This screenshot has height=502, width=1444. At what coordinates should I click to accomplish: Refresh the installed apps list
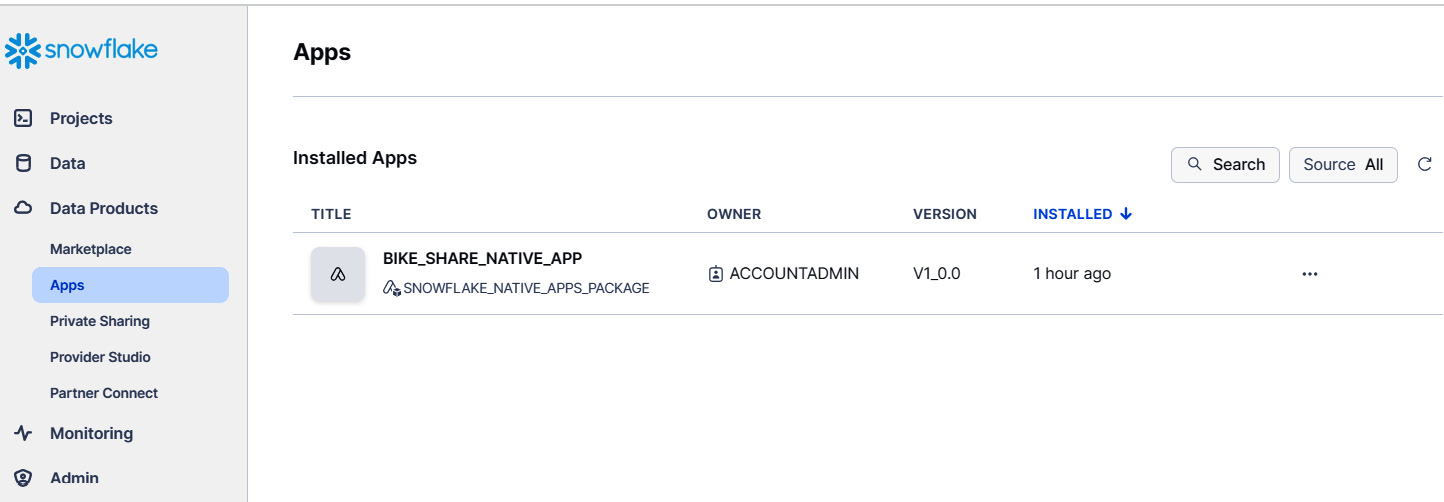tap(1425, 164)
